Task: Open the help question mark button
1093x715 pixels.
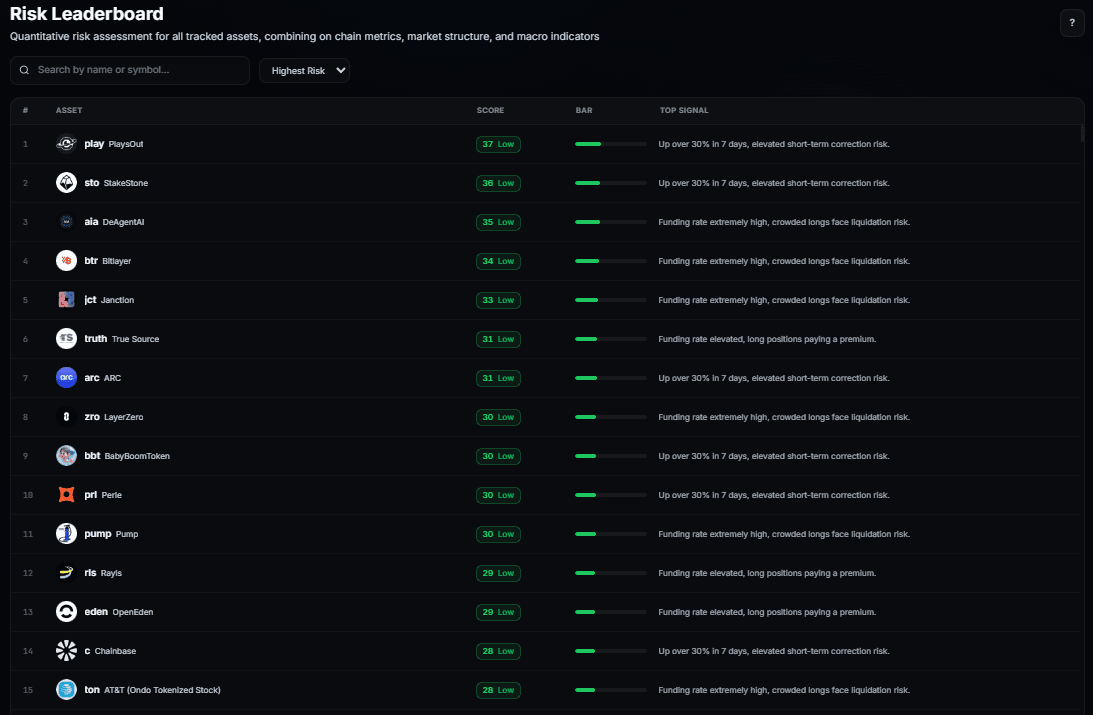Action: (1072, 22)
